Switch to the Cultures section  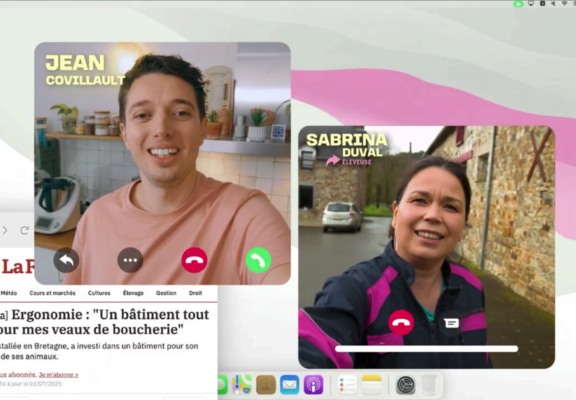pos(99,293)
